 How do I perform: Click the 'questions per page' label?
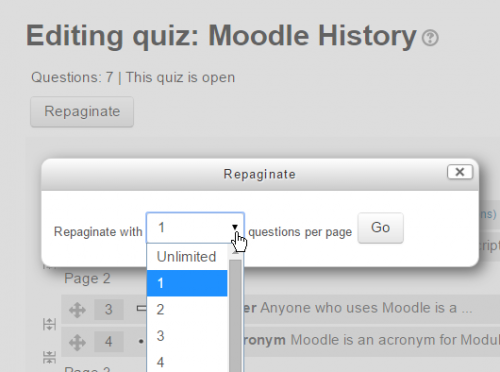(x=300, y=232)
